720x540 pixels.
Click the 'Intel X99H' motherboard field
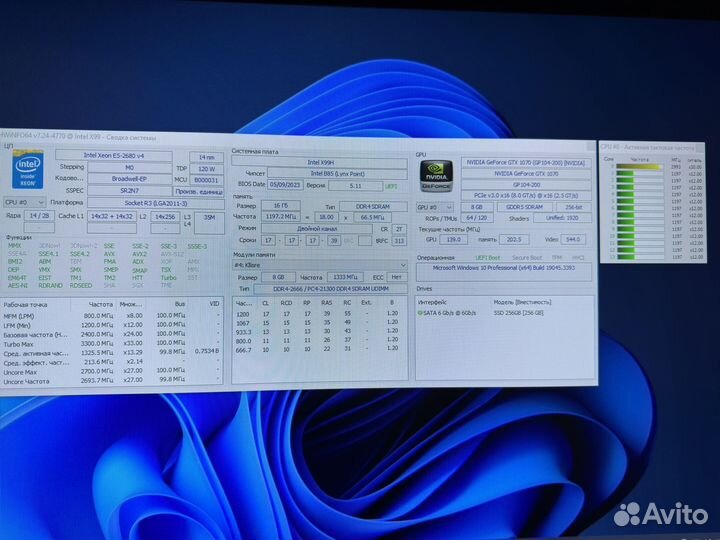320,162
